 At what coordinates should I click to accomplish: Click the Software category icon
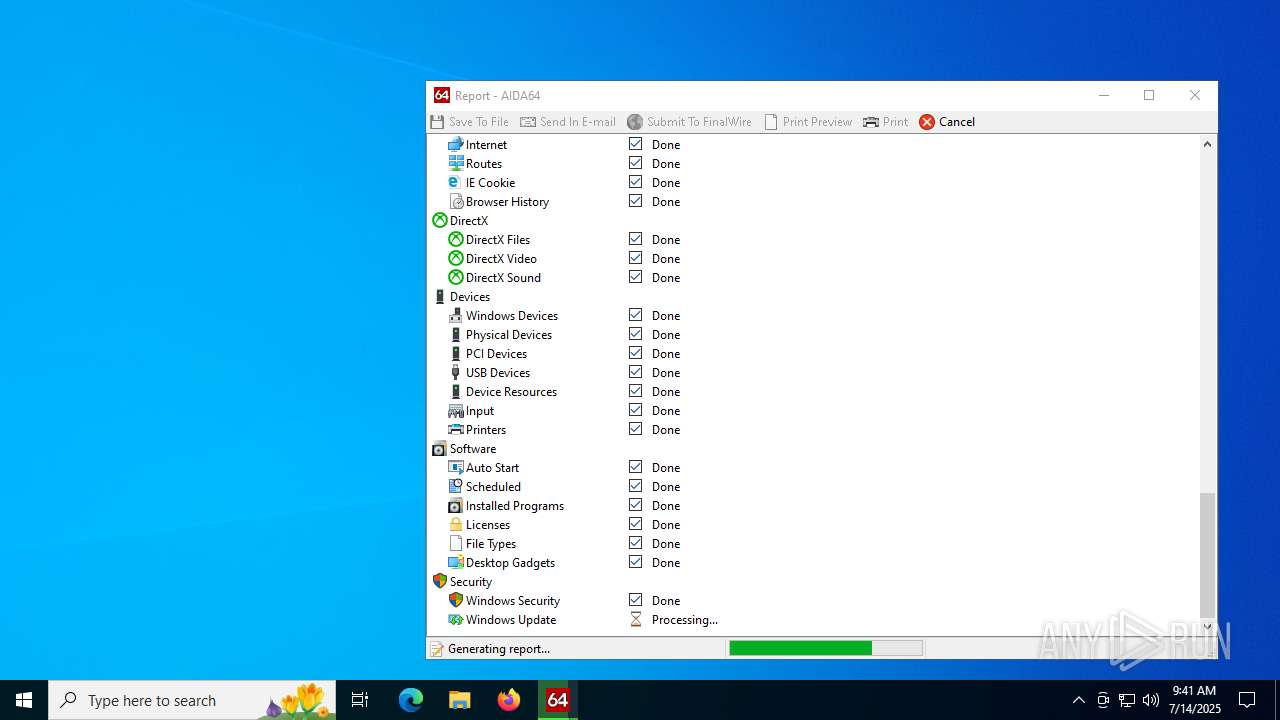(440, 448)
